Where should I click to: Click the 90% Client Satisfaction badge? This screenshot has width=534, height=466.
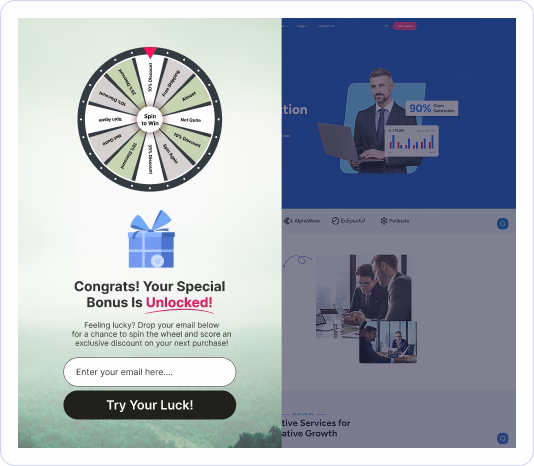tap(432, 108)
